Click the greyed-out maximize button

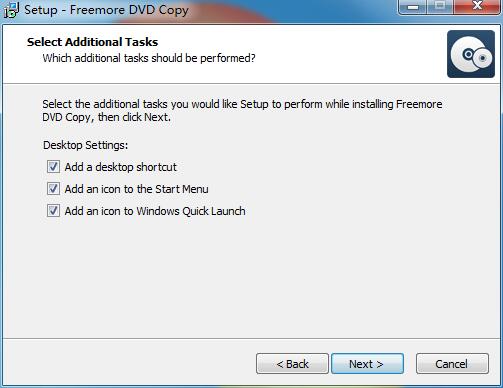click(440, 7)
